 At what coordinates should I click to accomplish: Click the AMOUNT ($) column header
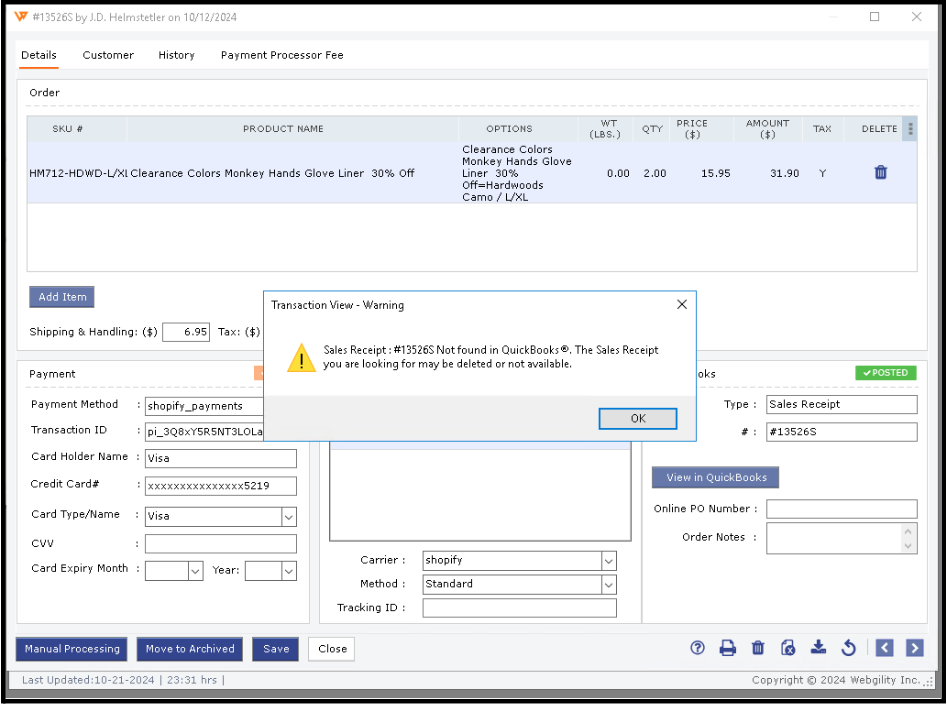(768, 129)
